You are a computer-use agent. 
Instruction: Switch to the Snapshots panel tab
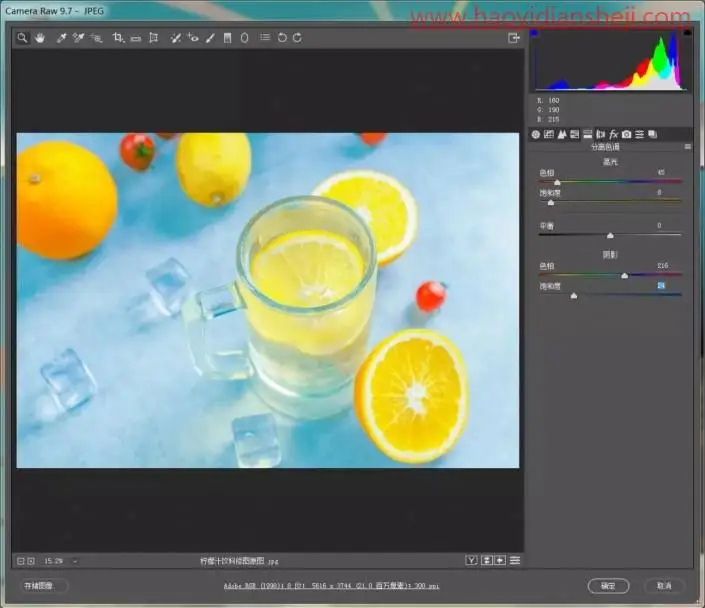click(652, 134)
